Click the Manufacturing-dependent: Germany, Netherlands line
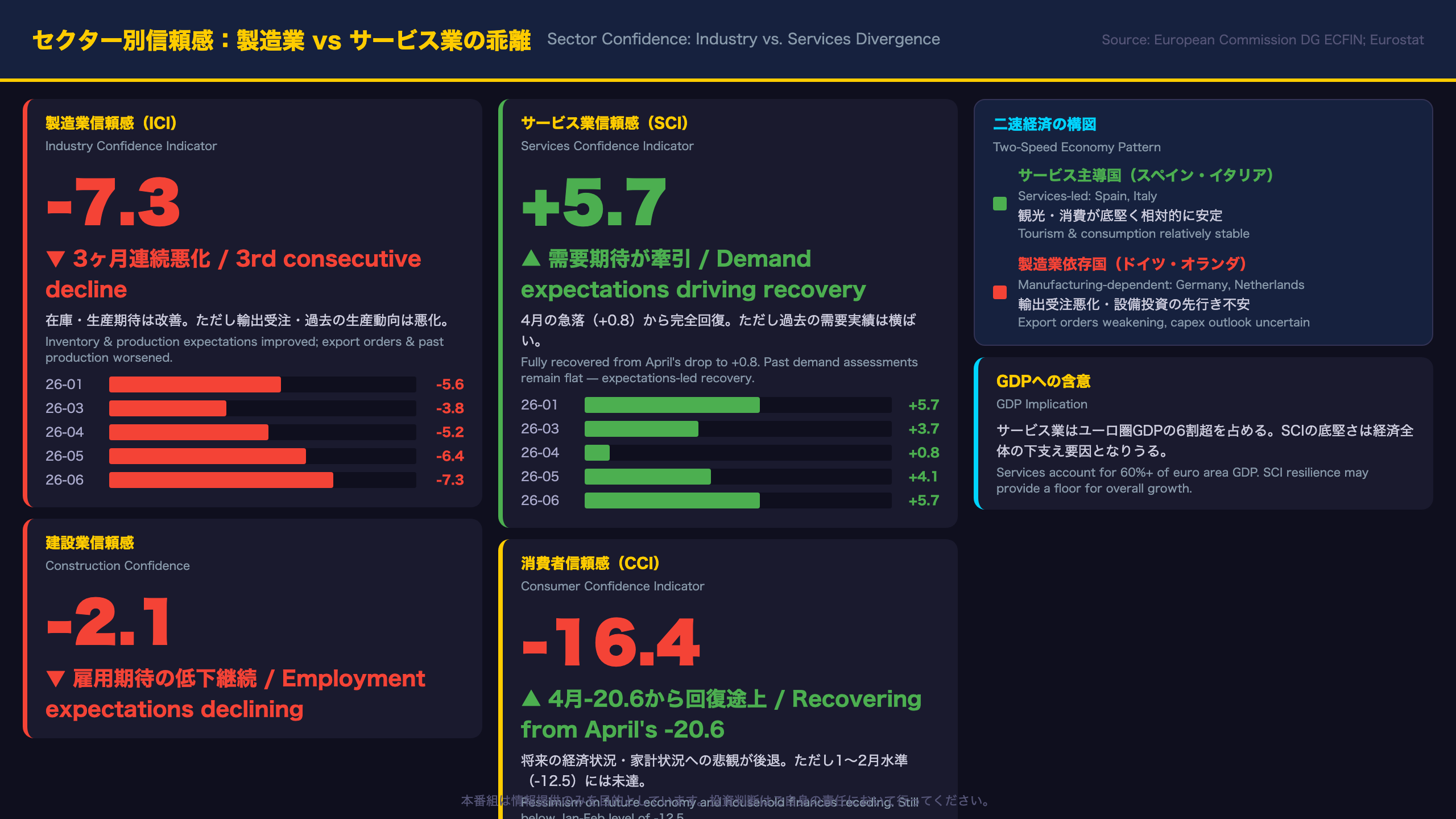The height and width of the screenshot is (819, 1456). click(x=1161, y=285)
